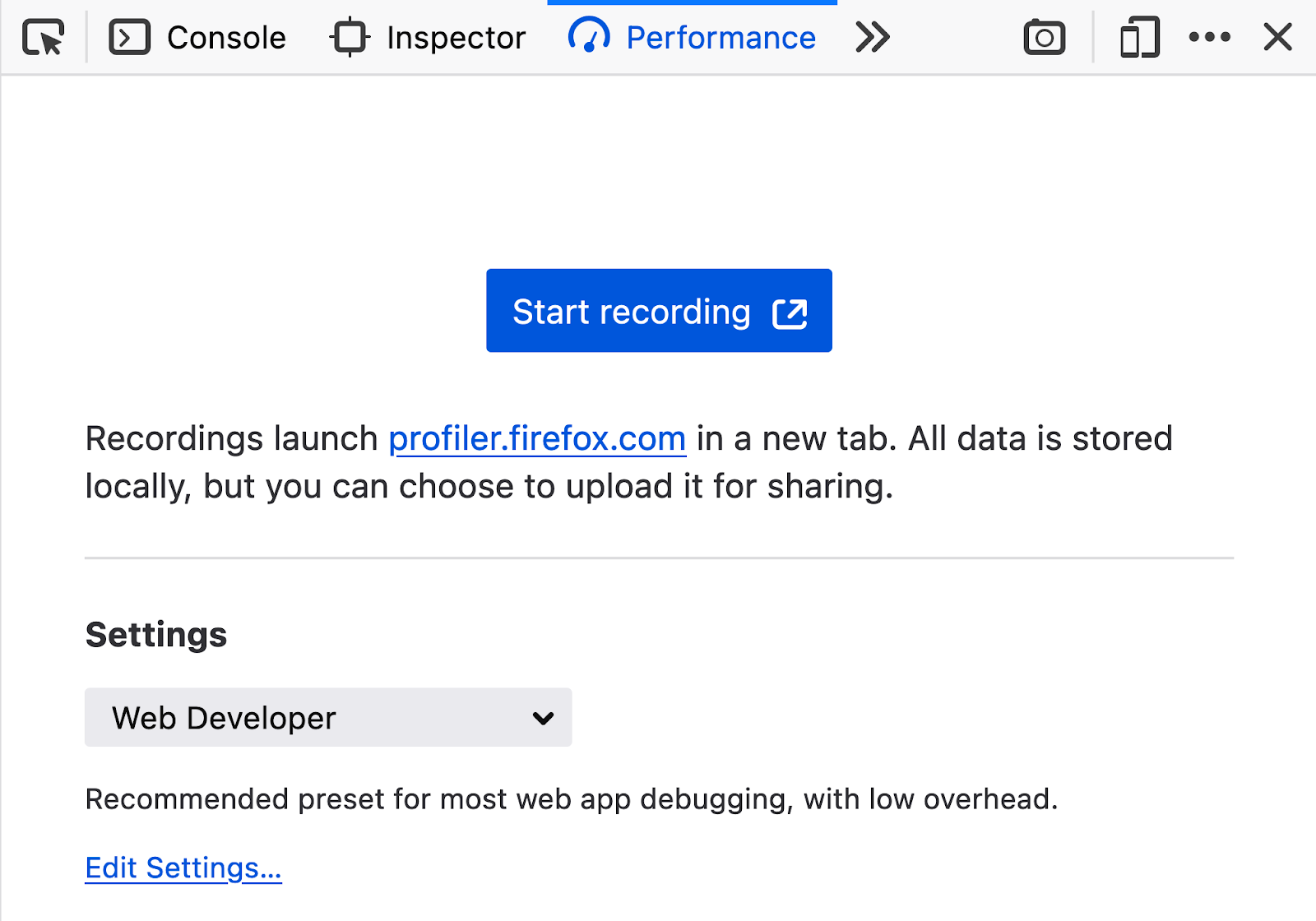The image size is (1316, 921).
Task: Toggle Responsive Design Mode
Action: [x=1138, y=37]
